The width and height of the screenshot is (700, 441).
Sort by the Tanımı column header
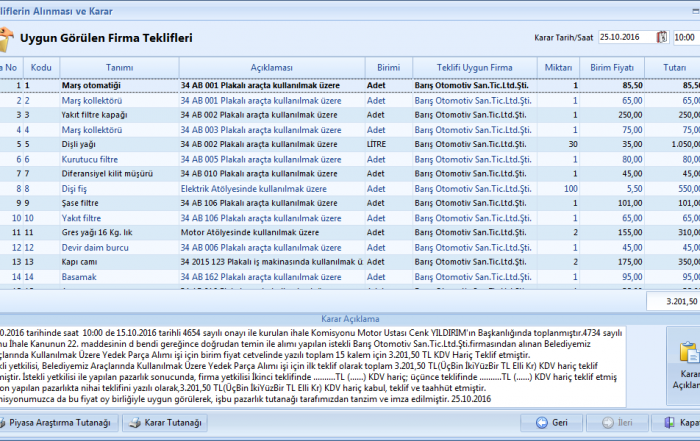[x=119, y=67]
